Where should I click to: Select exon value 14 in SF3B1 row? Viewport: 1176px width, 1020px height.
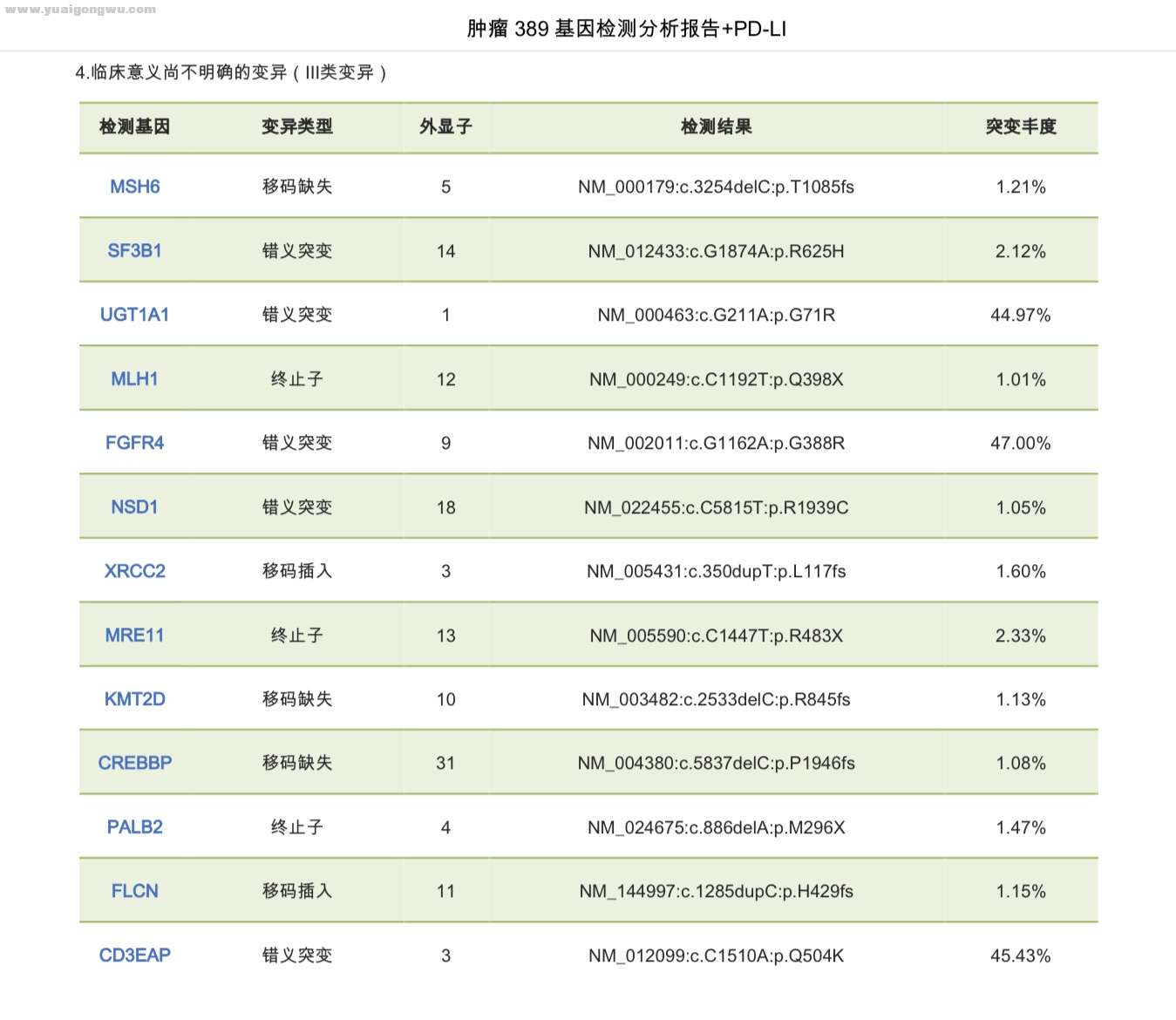[446, 251]
